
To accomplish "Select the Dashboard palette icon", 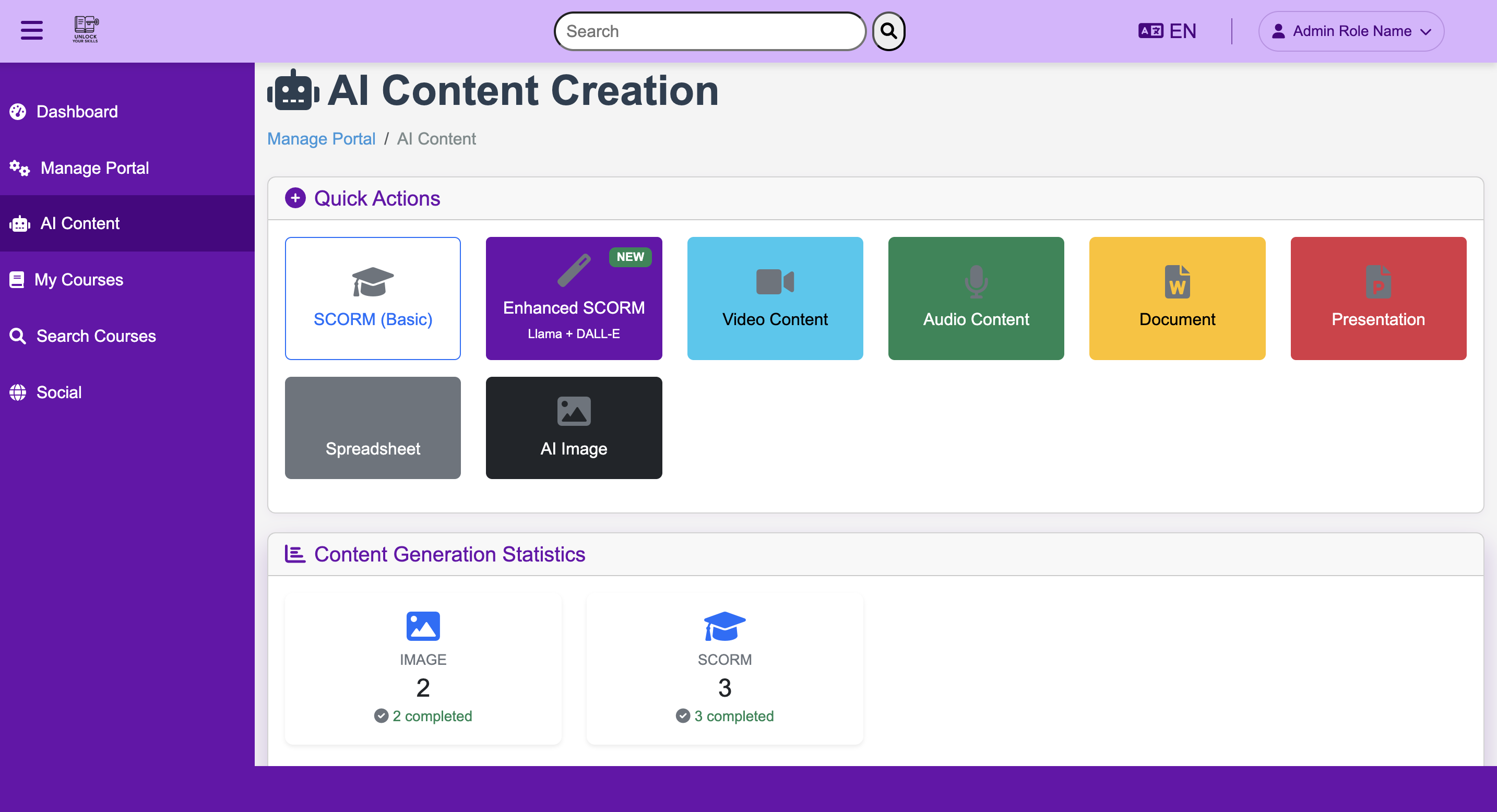I will 18,112.
